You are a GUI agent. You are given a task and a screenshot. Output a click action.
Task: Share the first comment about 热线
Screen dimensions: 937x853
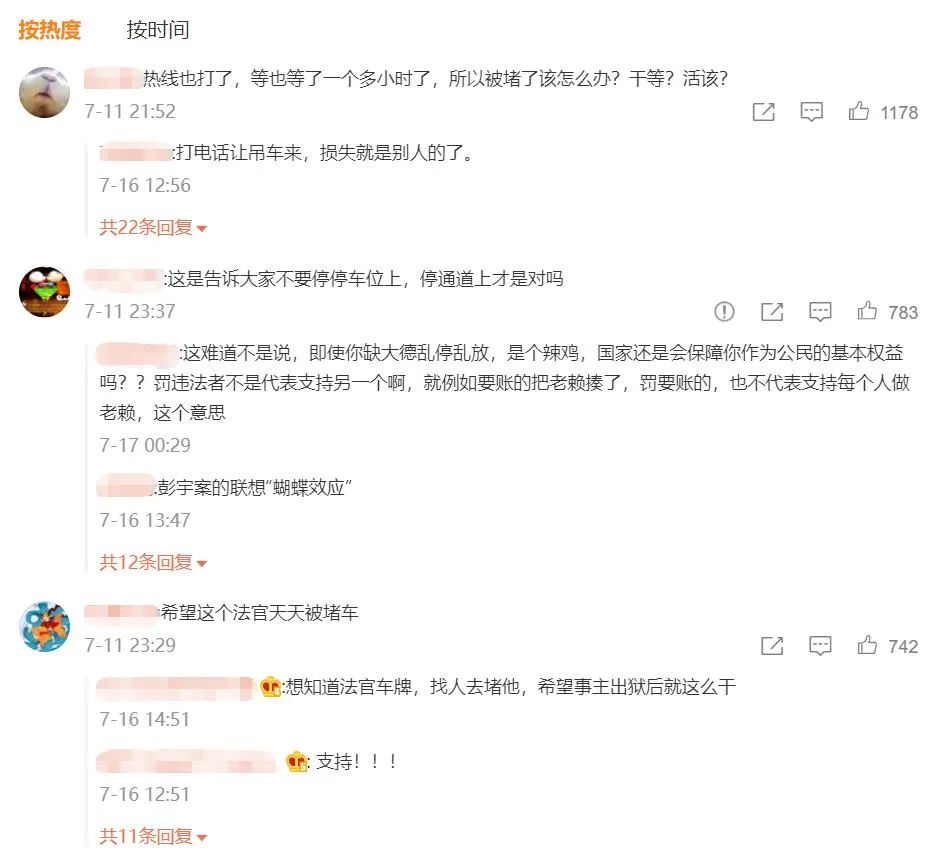[763, 112]
